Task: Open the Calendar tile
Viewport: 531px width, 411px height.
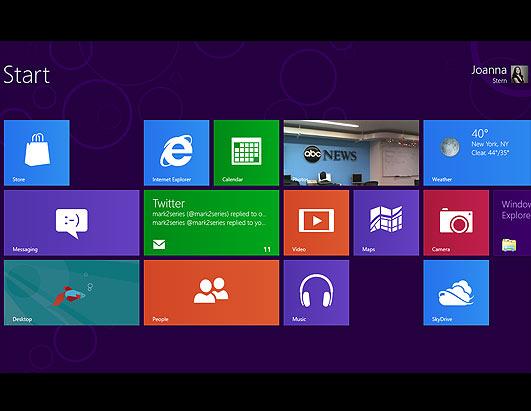Action: point(247,153)
